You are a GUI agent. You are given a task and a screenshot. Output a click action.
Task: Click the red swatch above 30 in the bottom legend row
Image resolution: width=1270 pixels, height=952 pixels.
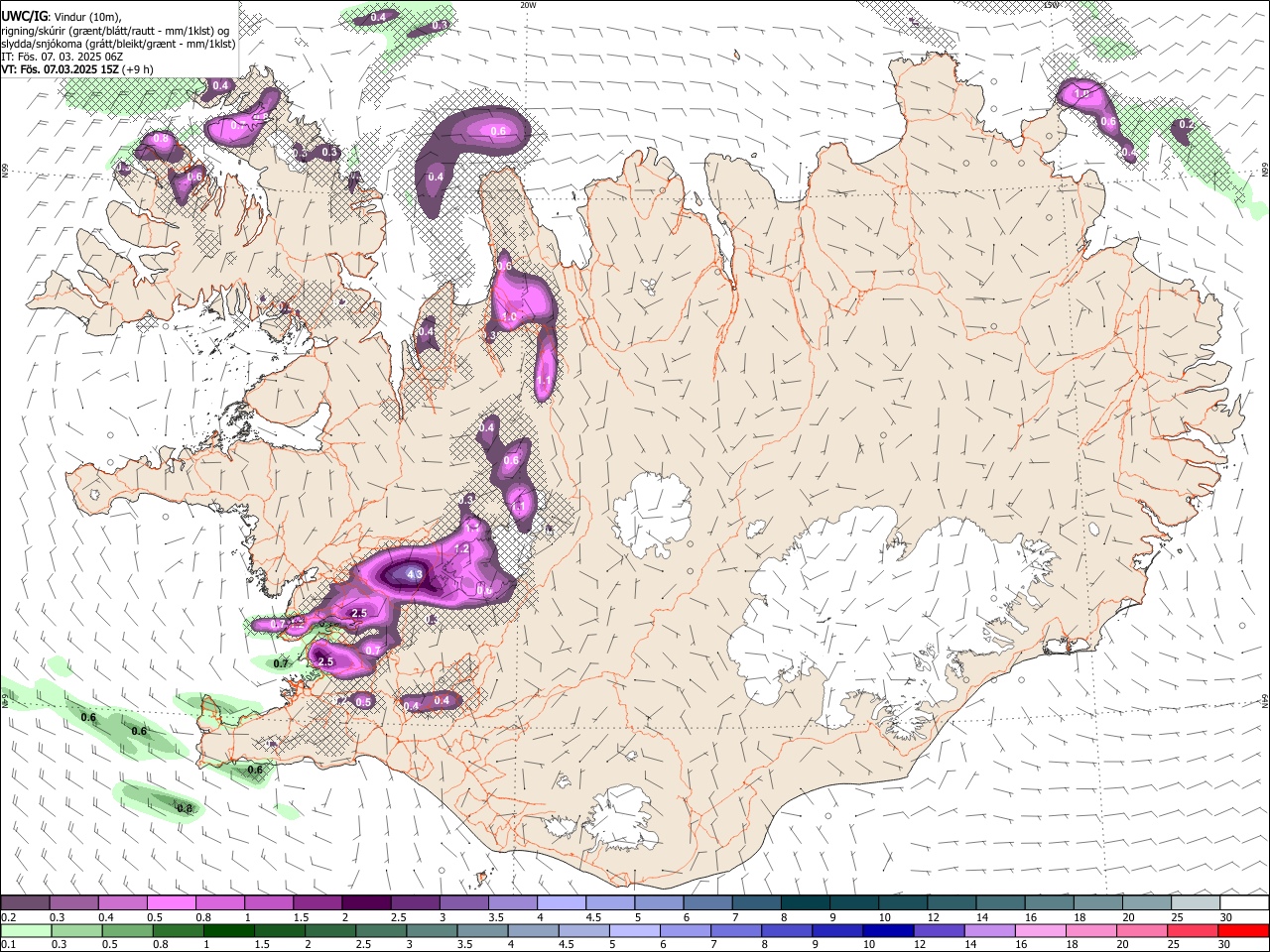[x=1244, y=930]
